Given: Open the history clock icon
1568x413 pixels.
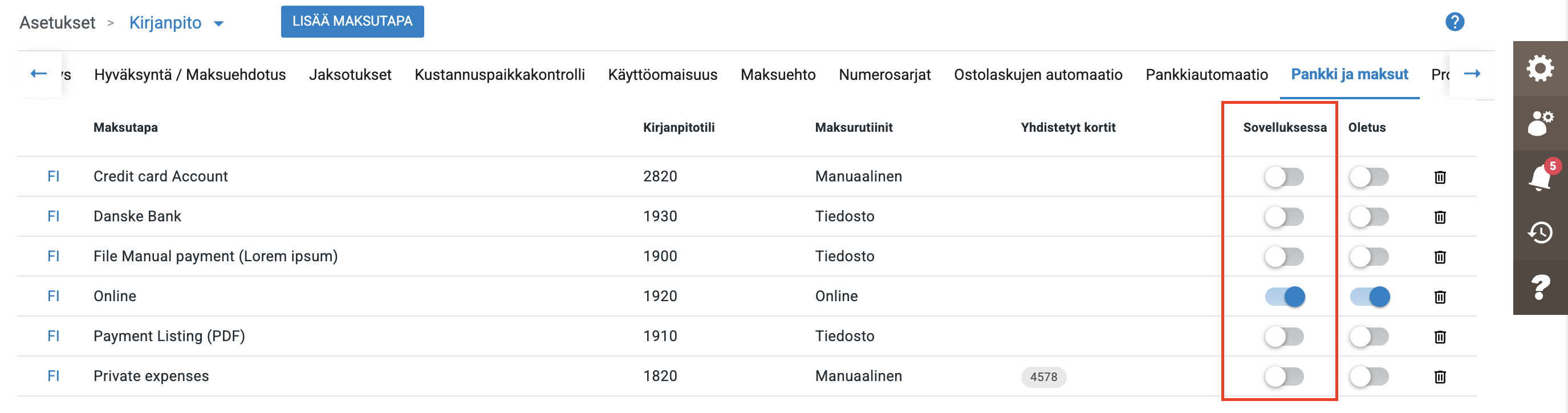Looking at the screenshot, I should [x=1539, y=232].
